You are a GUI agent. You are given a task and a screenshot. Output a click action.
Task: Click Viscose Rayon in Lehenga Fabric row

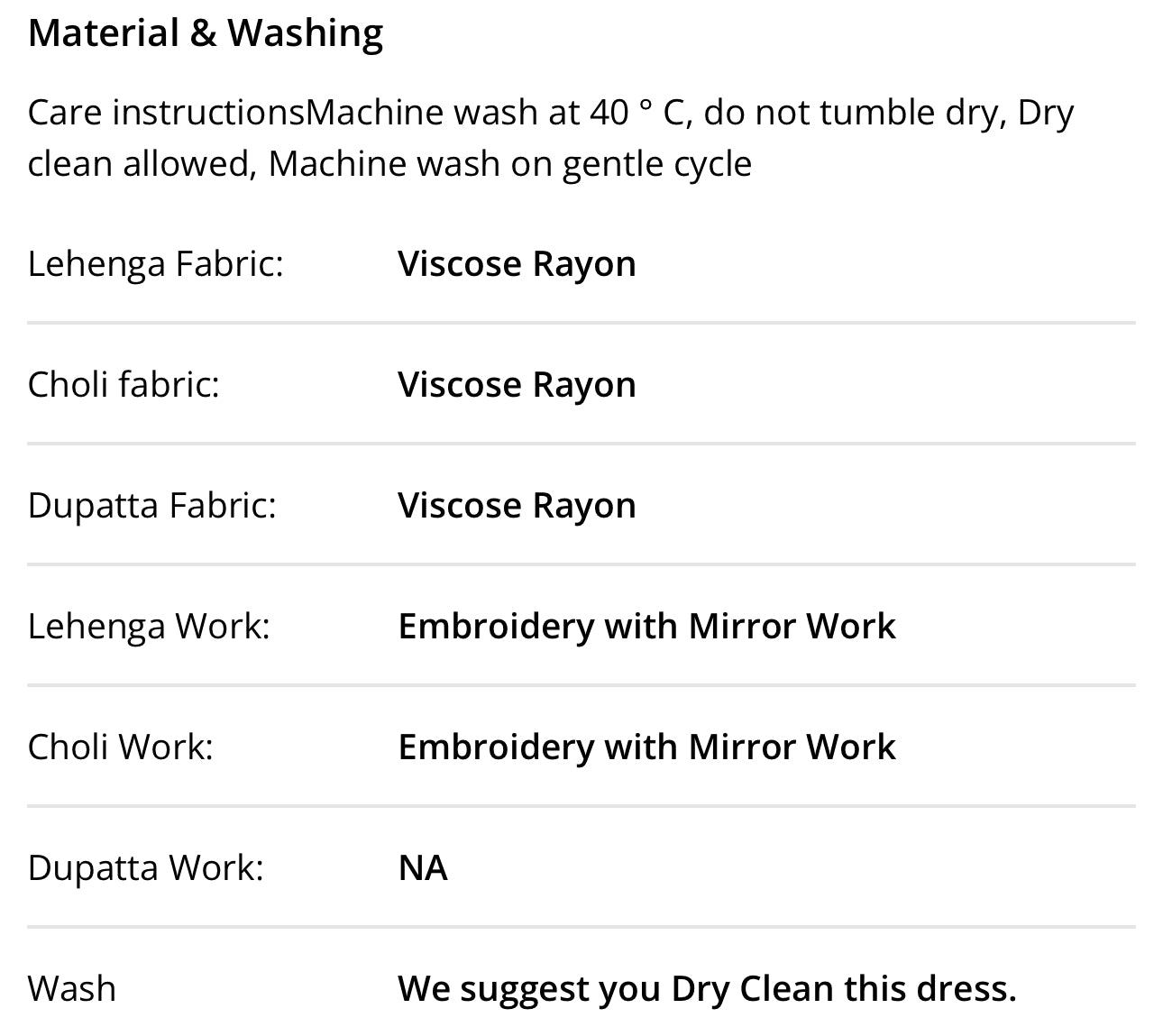click(517, 264)
